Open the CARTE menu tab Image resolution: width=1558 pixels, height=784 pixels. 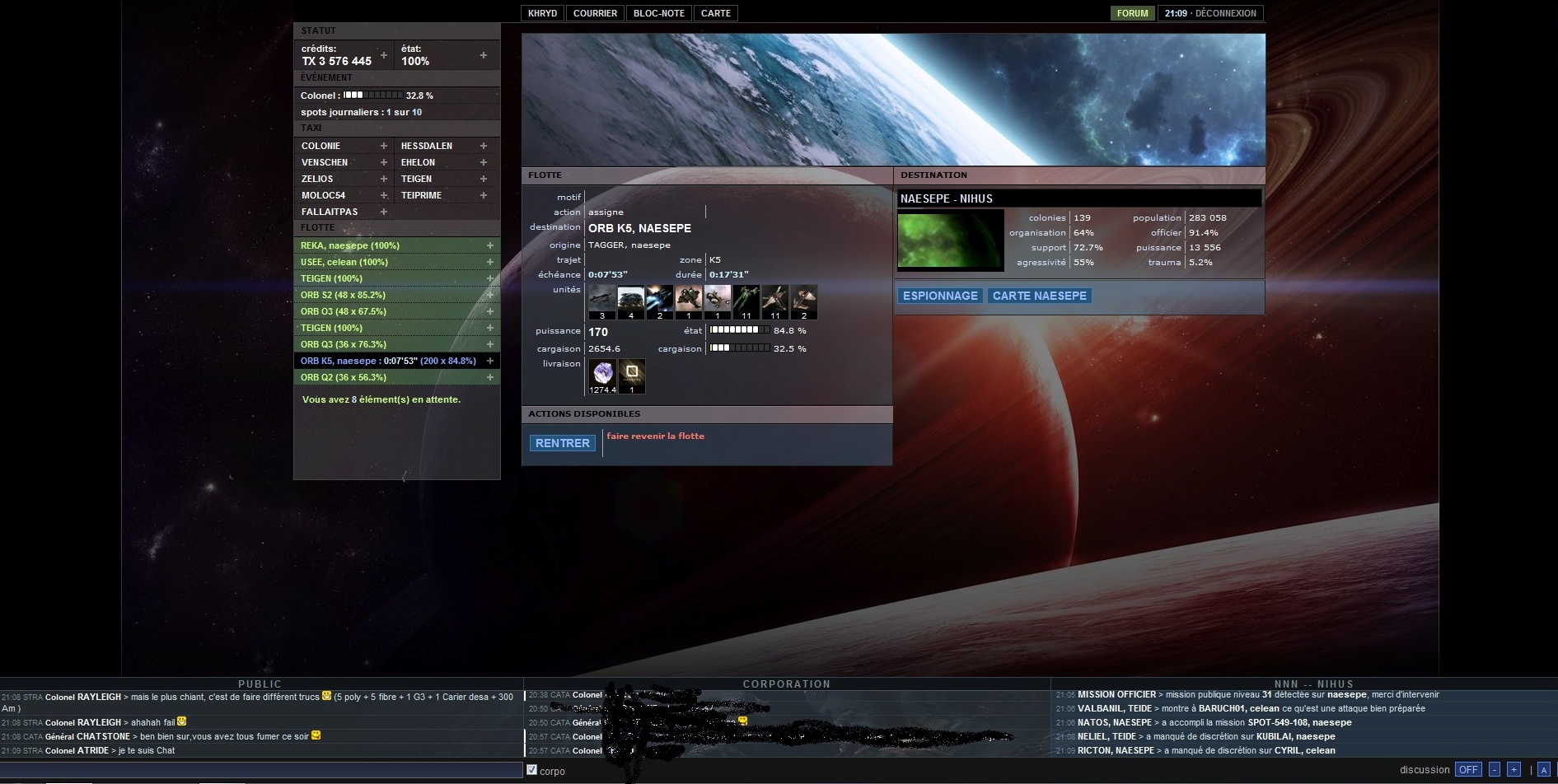click(716, 13)
